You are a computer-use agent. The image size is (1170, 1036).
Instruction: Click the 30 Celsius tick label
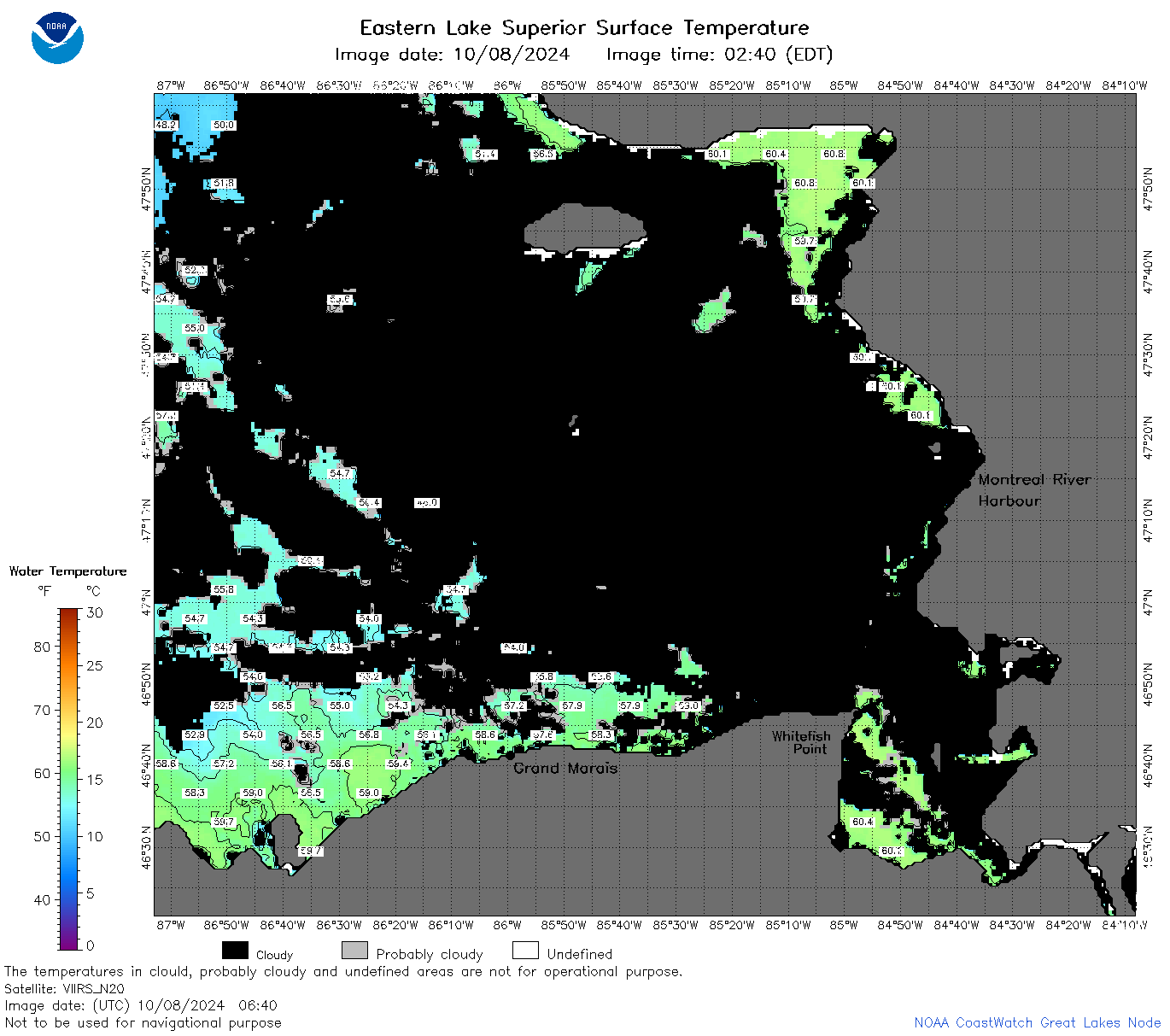point(95,612)
